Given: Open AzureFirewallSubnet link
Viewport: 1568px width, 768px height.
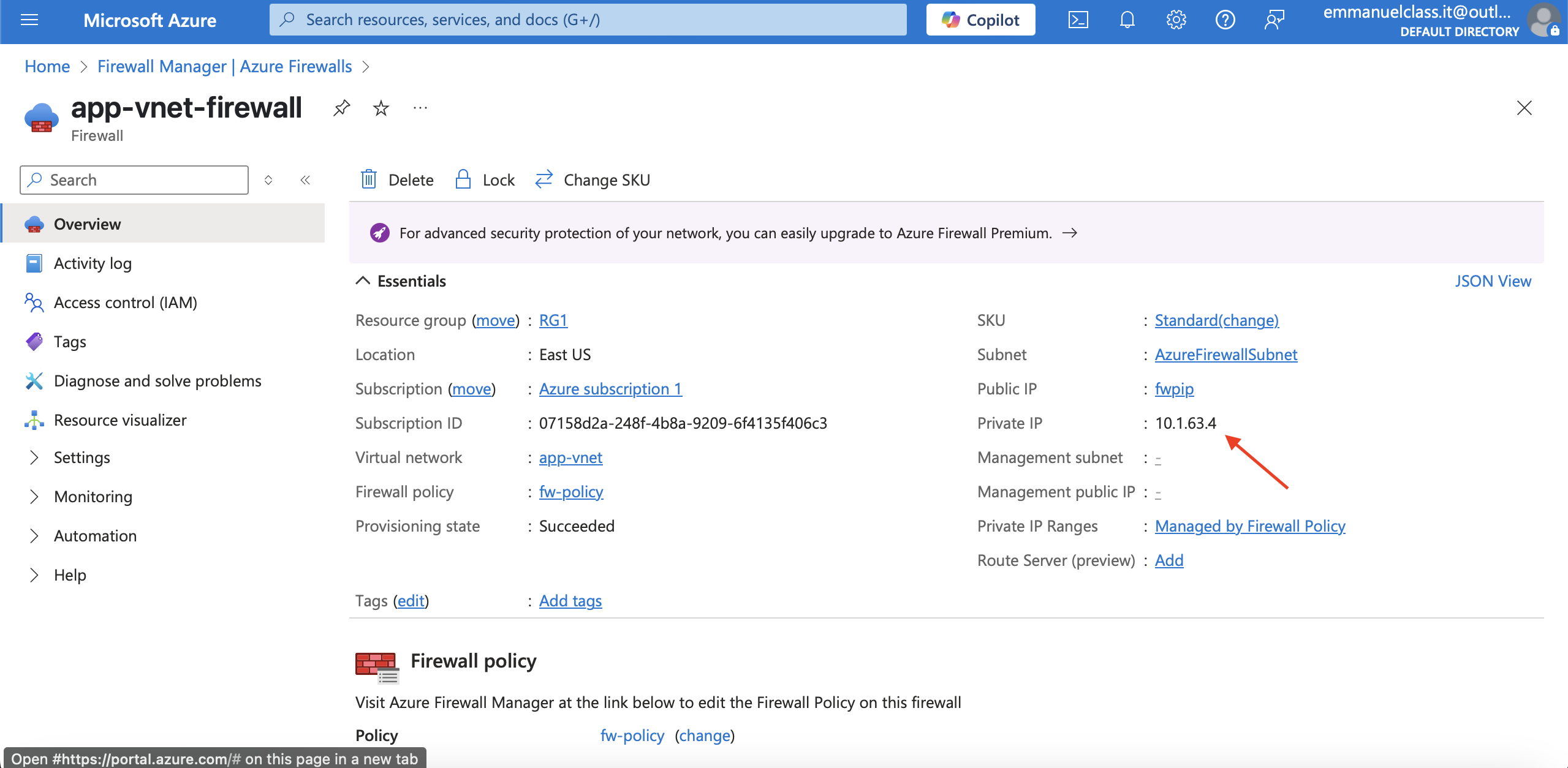Looking at the screenshot, I should (x=1226, y=355).
